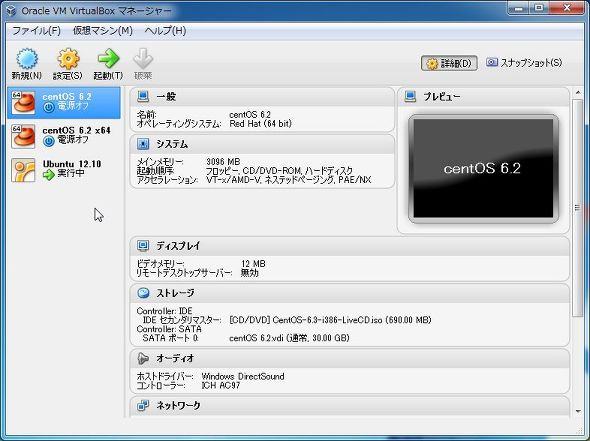The width and height of the screenshot is (590, 441).
Task: Click the 12 MB video memory value
Action: [253, 264]
